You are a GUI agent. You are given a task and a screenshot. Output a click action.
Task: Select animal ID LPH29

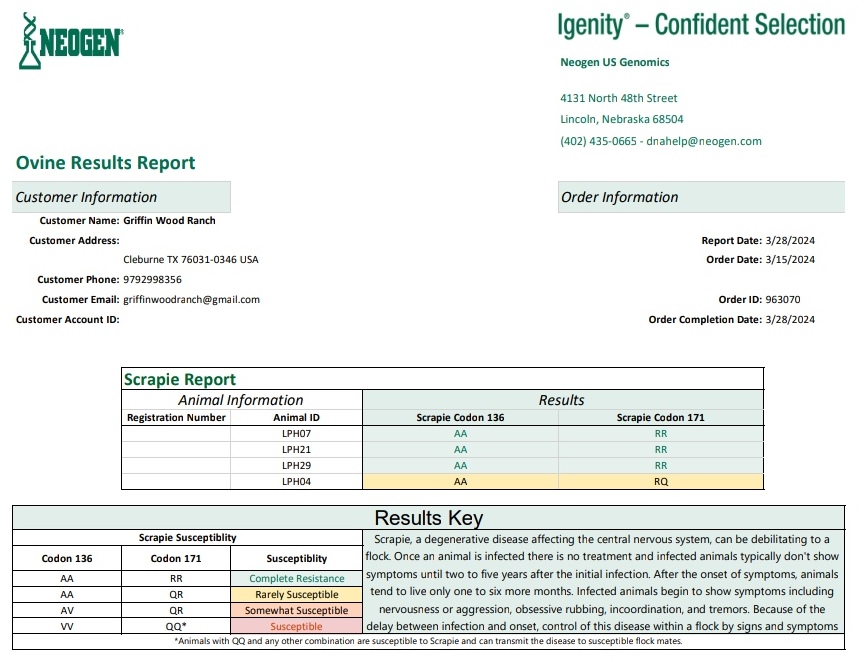[x=296, y=466]
